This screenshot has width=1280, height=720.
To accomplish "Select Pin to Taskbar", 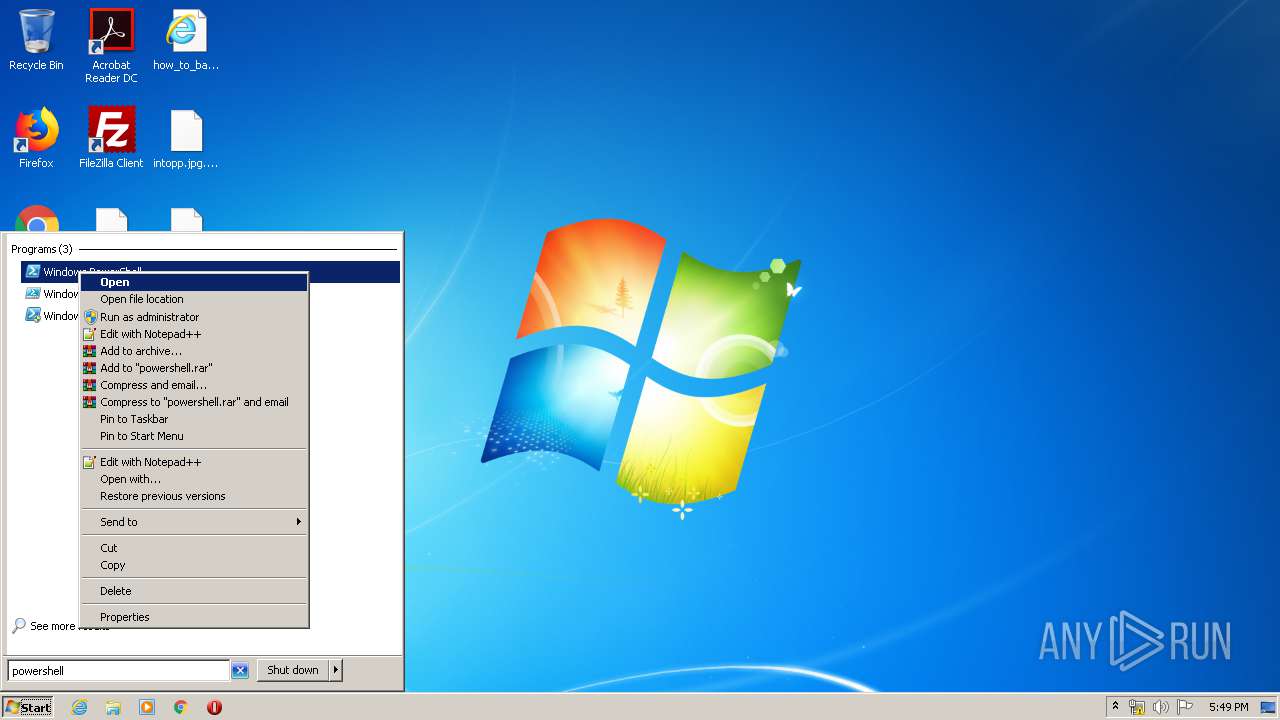I will (194, 419).
